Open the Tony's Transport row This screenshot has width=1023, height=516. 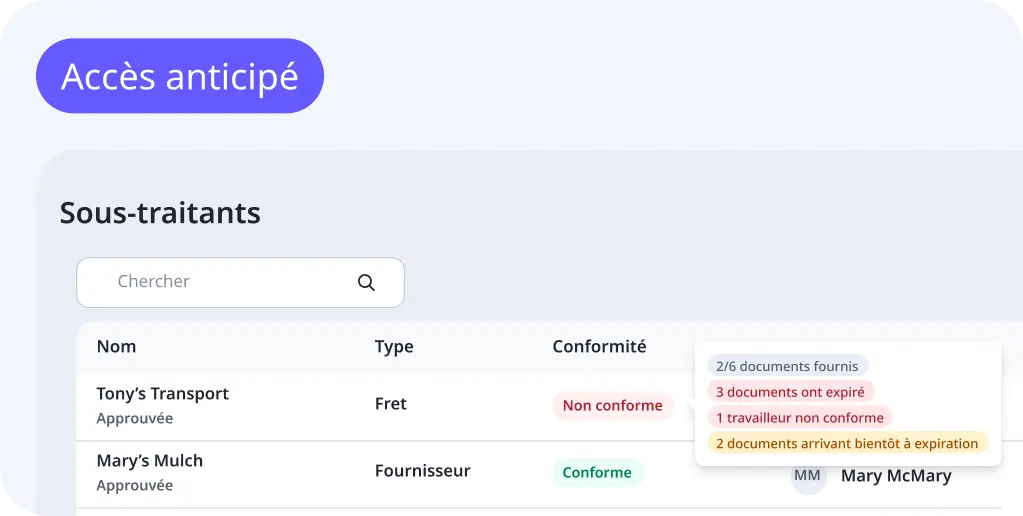point(385,407)
